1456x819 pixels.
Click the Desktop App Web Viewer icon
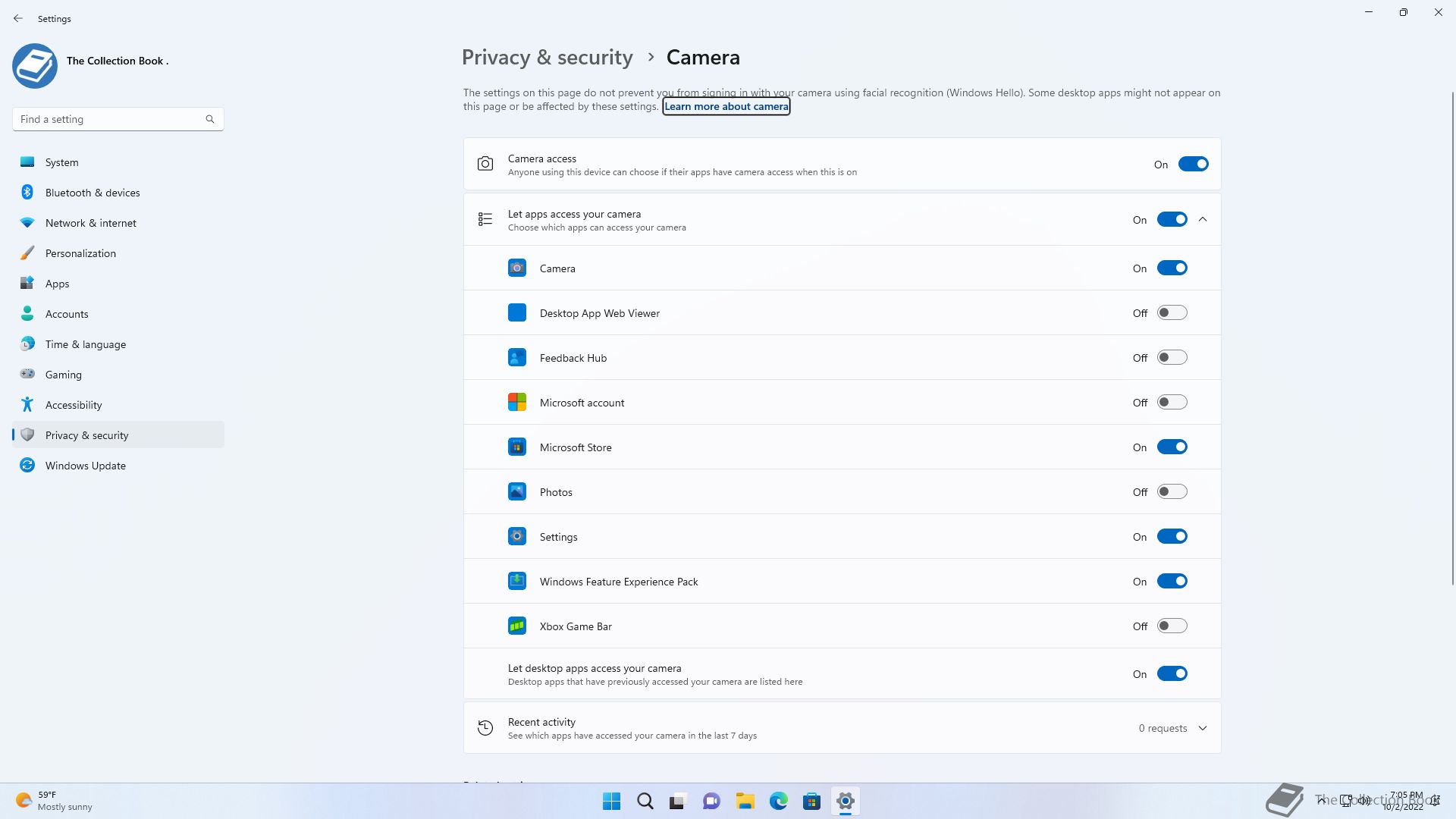517,312
